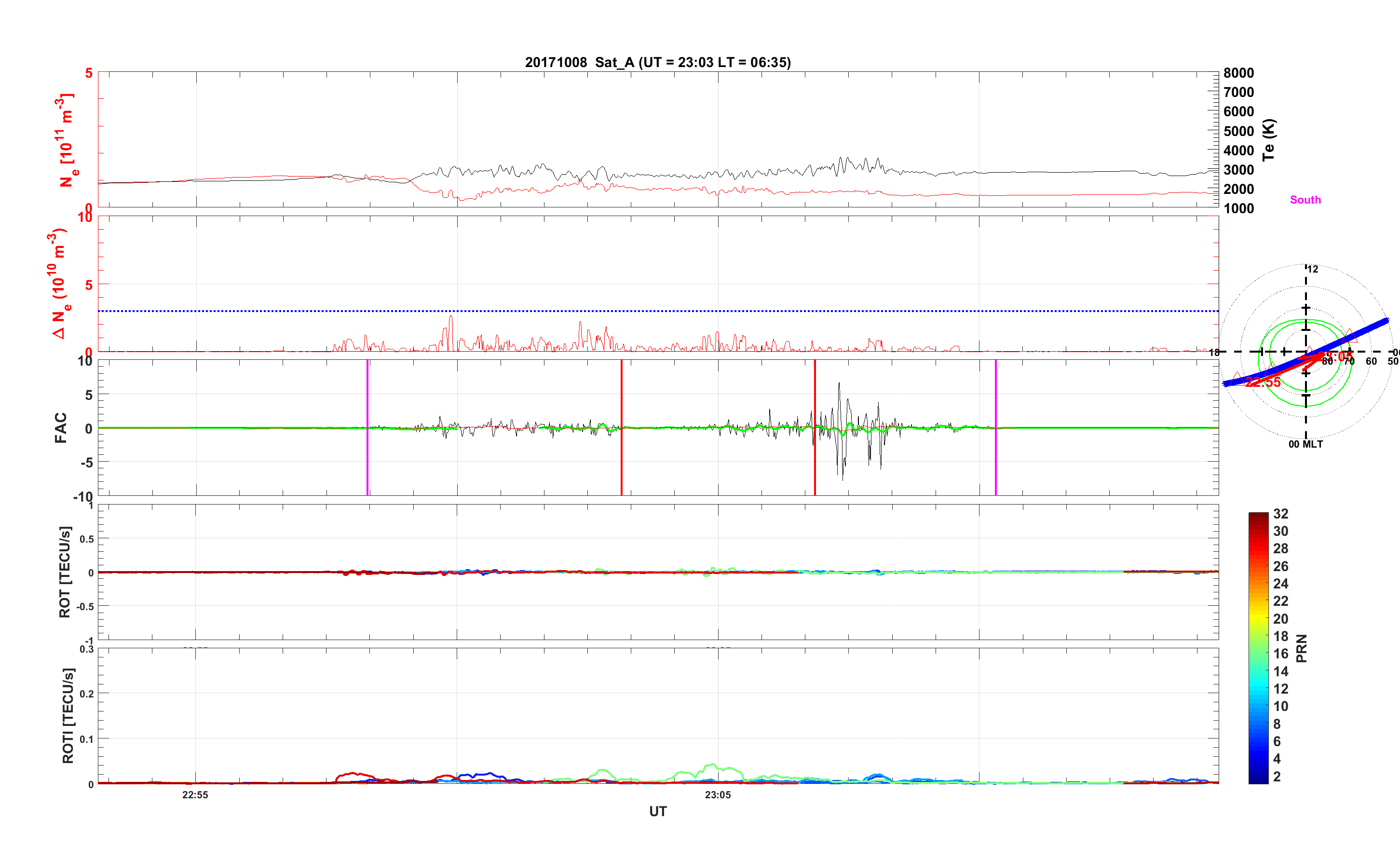Click the Te (K) right axis label
Viewport: 1400px width, 847px height.
tap(1269, 139)
